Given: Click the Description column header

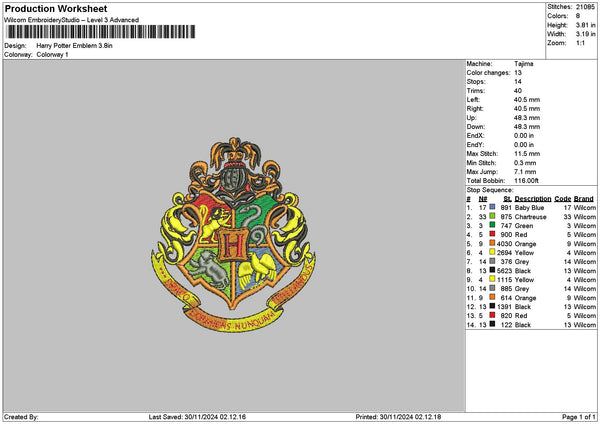Looking at the screenshot, I should 533,199.
